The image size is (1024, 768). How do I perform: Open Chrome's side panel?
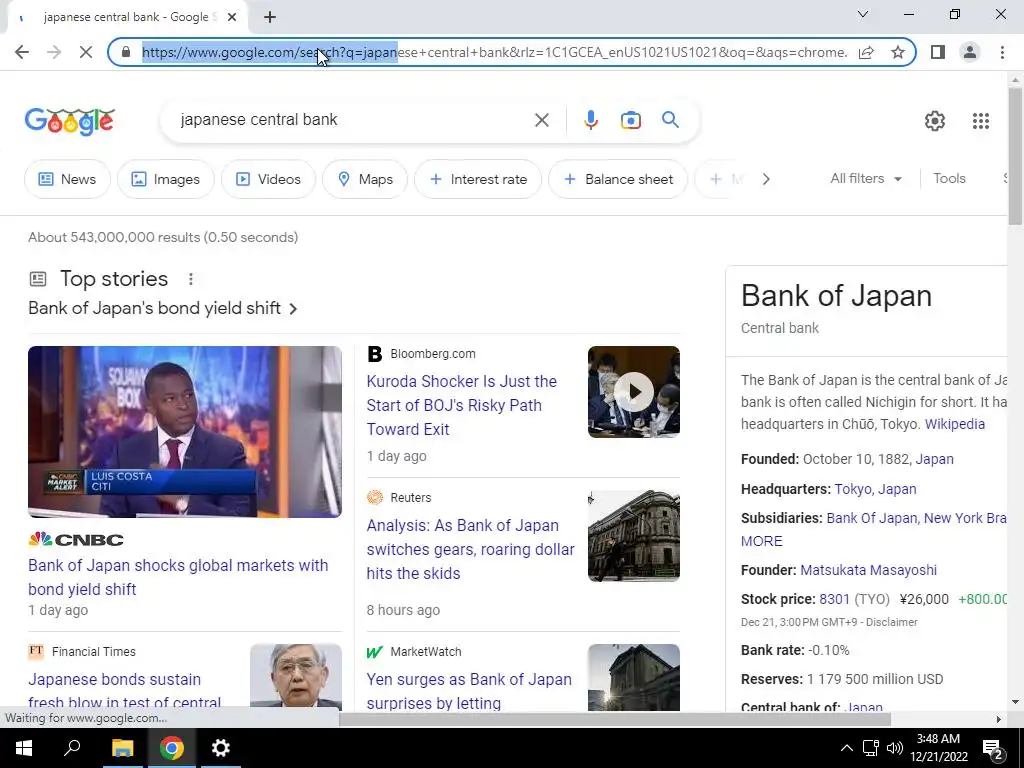coord(938,52)
